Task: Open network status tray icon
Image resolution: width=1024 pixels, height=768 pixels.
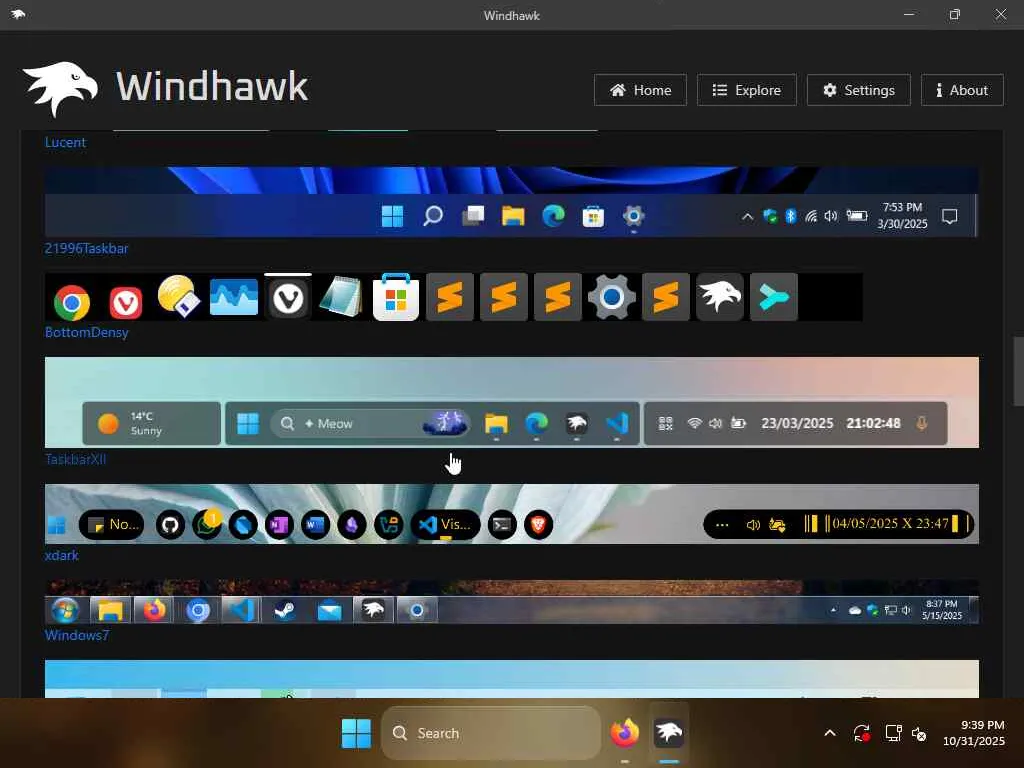Action: (x=893, y=733)
